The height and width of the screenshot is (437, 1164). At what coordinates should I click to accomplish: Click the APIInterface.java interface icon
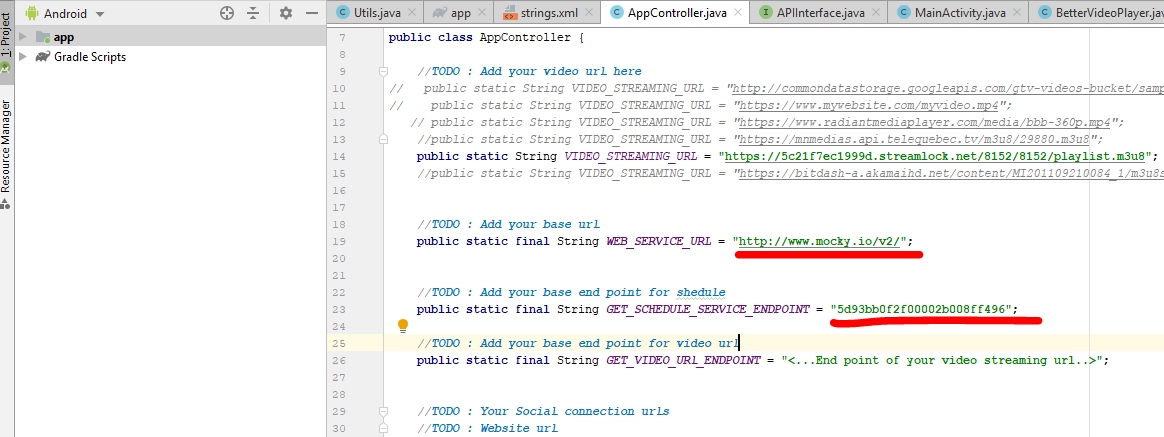(x=766, y=13)
